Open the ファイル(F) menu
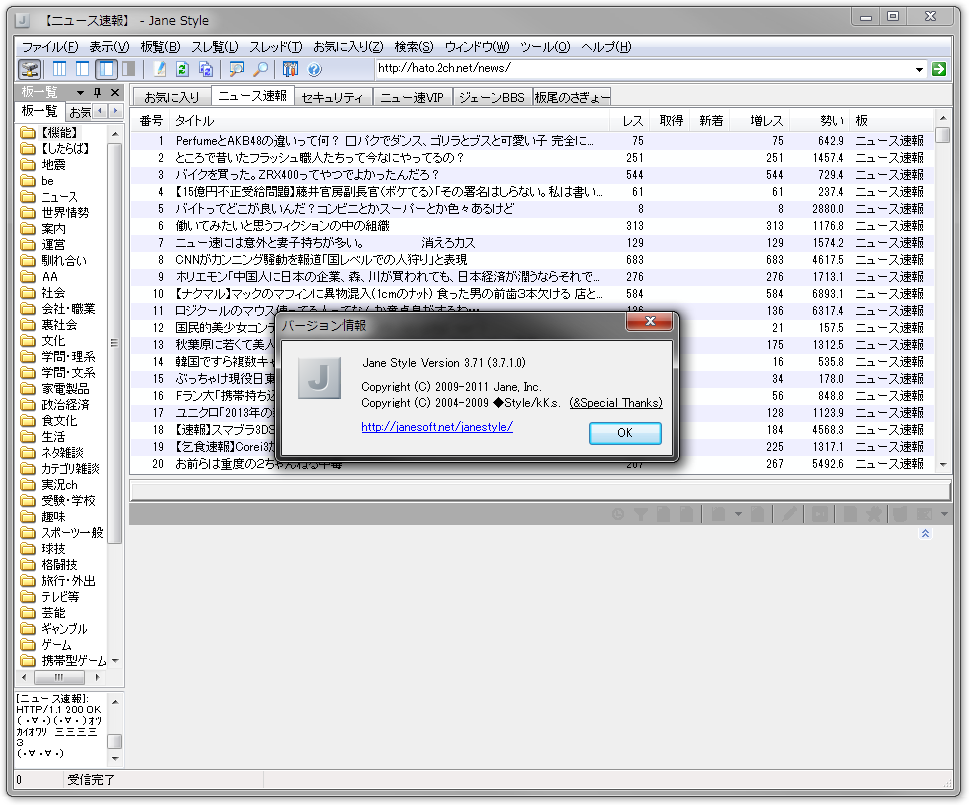969x805 pixels. coord(51,47)
